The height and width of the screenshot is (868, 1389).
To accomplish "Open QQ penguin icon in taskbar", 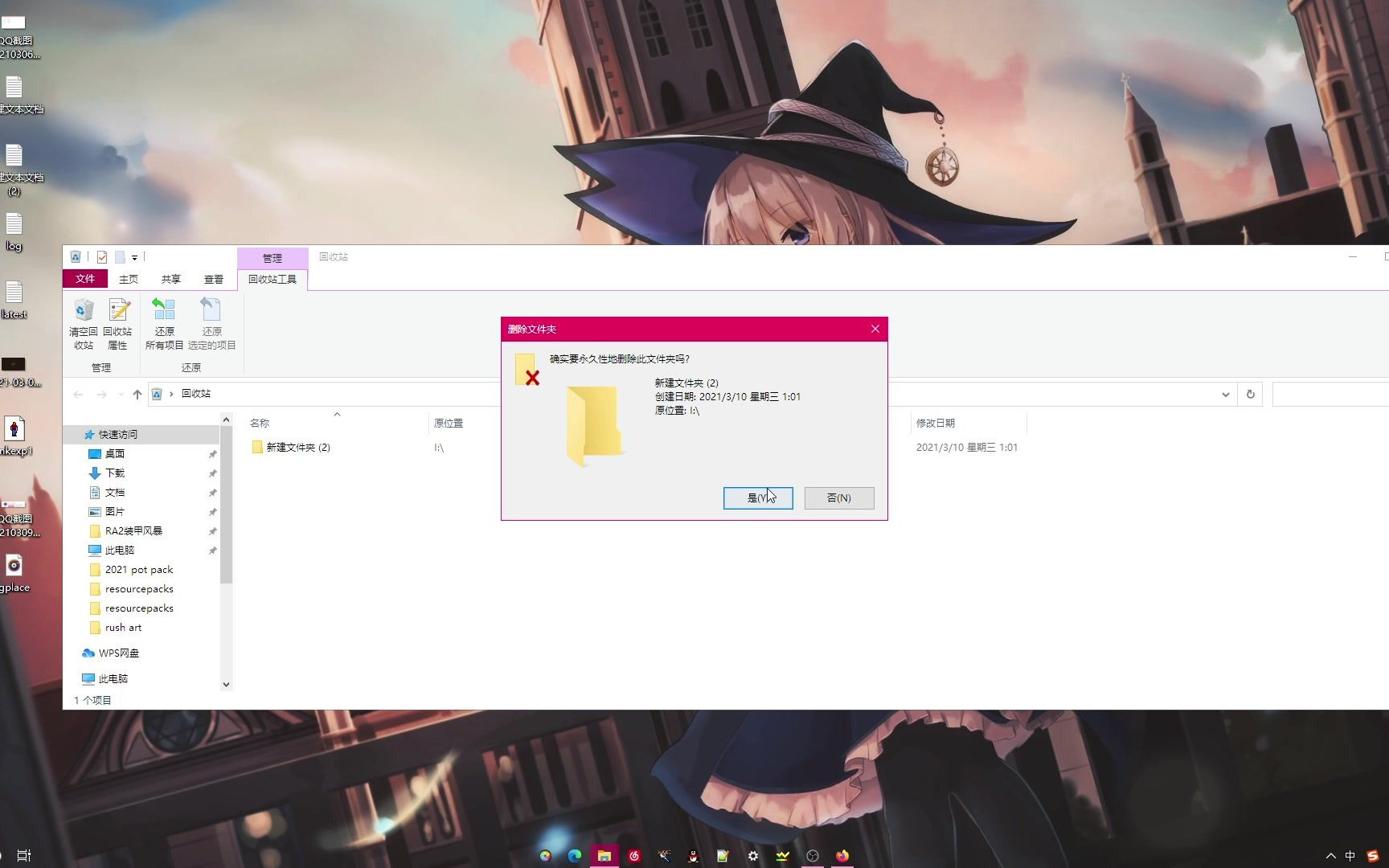I will coord(693,856).
